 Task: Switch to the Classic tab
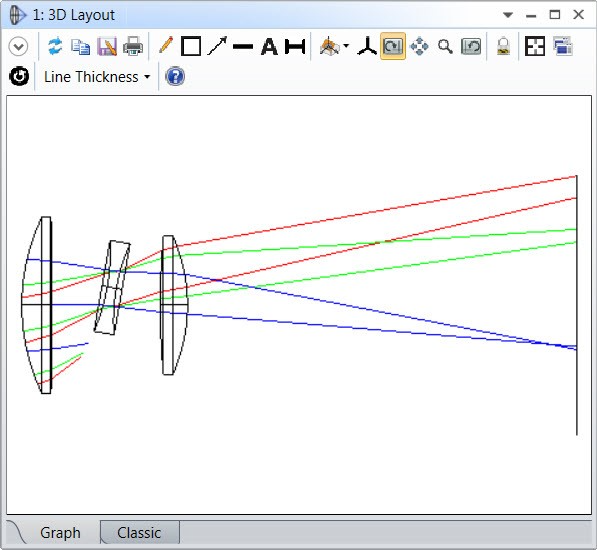coord(139,532)
